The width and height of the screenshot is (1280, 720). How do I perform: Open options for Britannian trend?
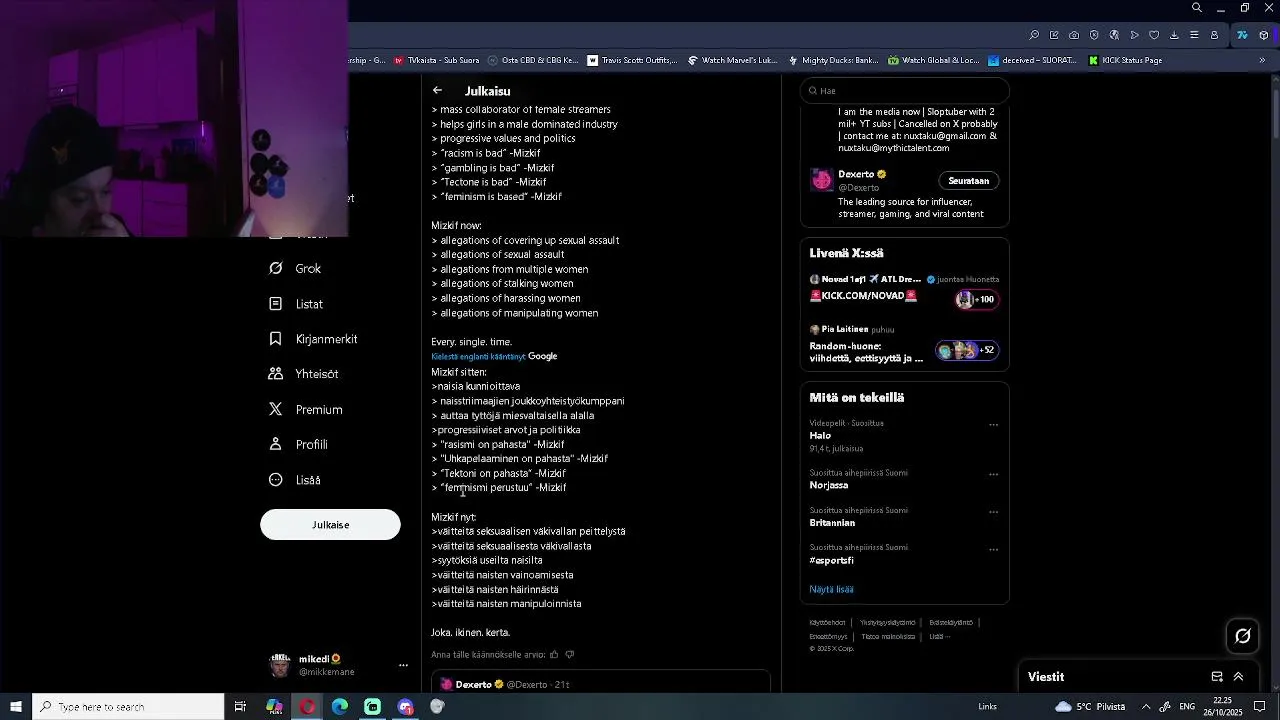[x=993, y=512]
